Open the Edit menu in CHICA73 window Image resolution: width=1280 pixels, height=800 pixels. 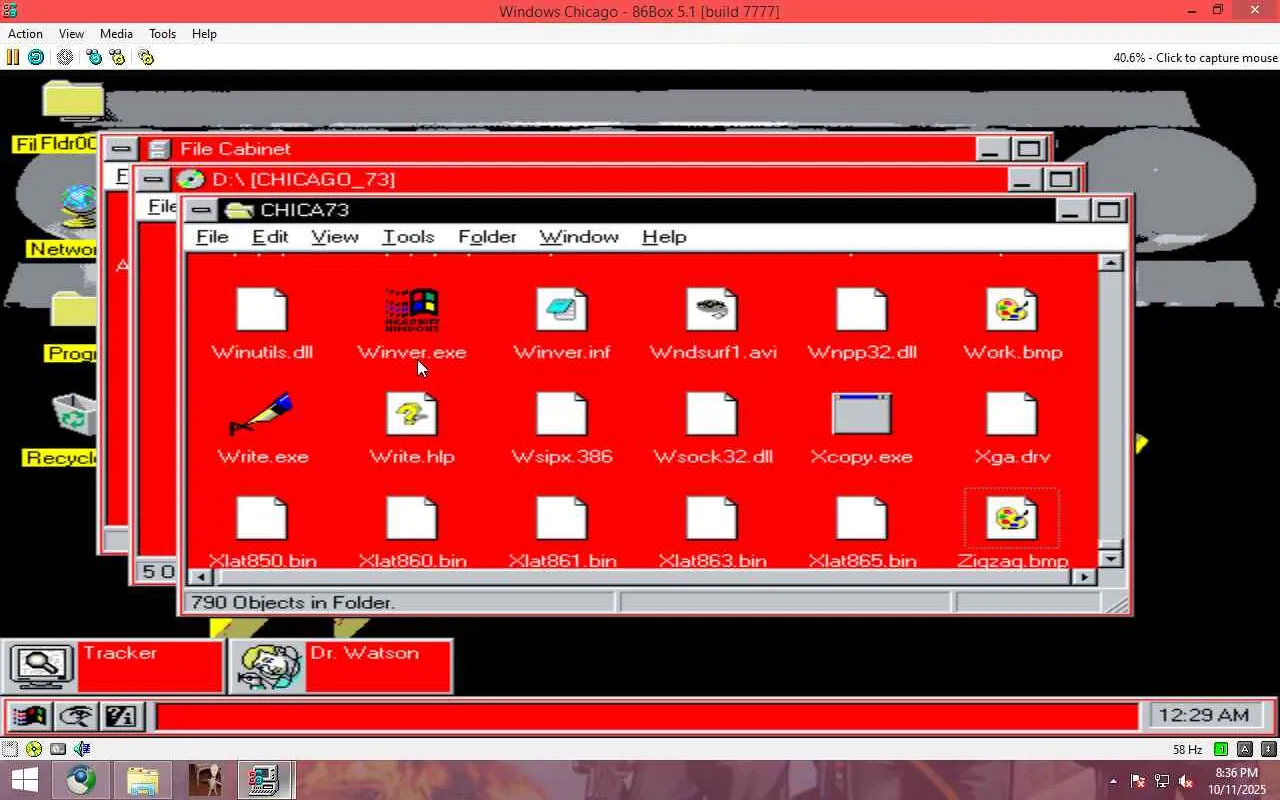click(x=270, y=237)
